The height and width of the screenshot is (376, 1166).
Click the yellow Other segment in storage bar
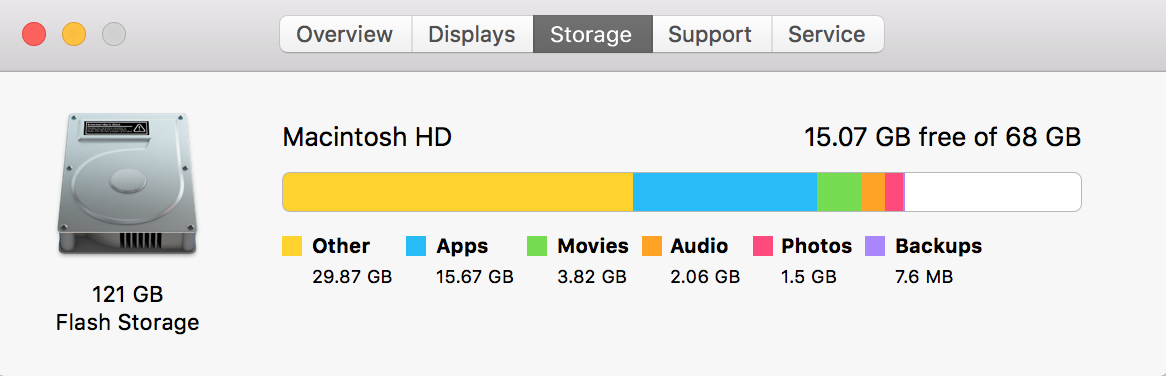coord(457,192)
